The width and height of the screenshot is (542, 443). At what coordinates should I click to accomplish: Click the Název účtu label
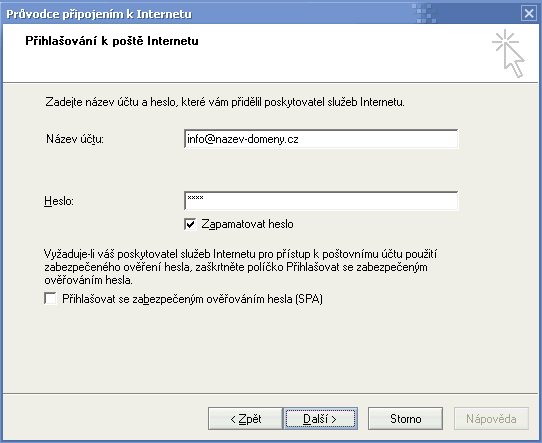pos(75,139)
